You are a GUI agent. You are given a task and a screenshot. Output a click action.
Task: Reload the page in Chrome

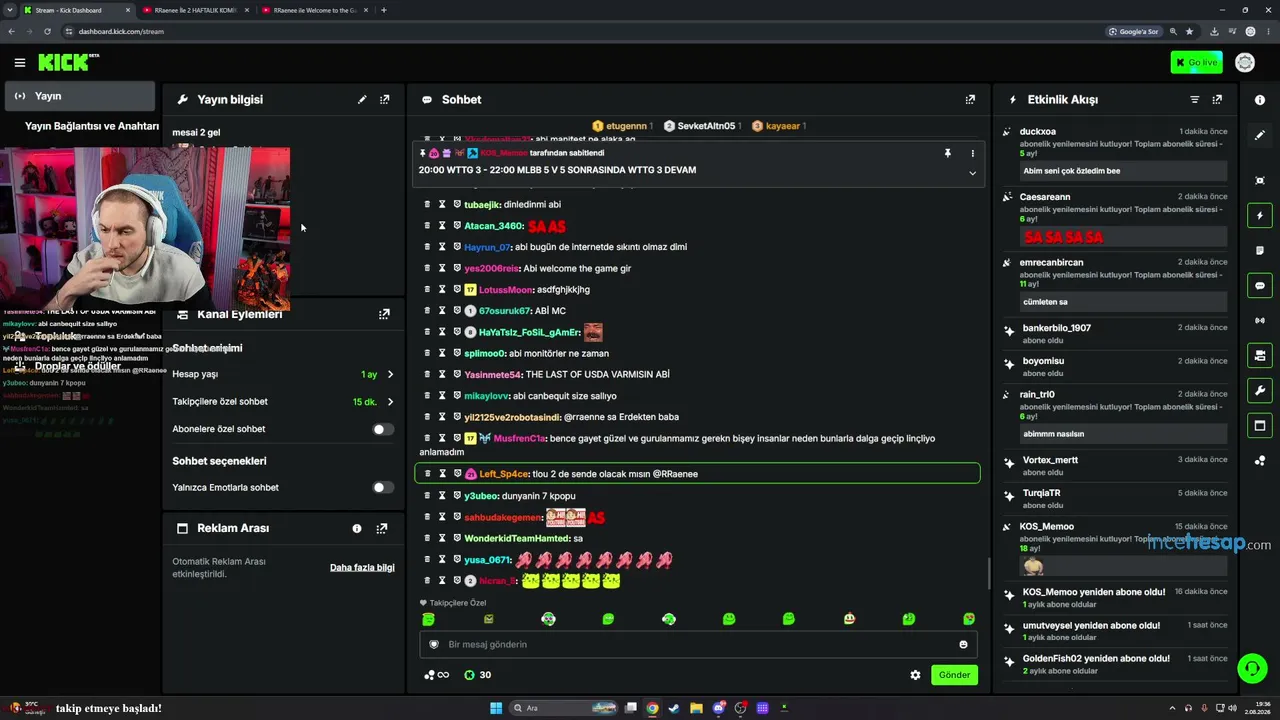coord(47,31)
